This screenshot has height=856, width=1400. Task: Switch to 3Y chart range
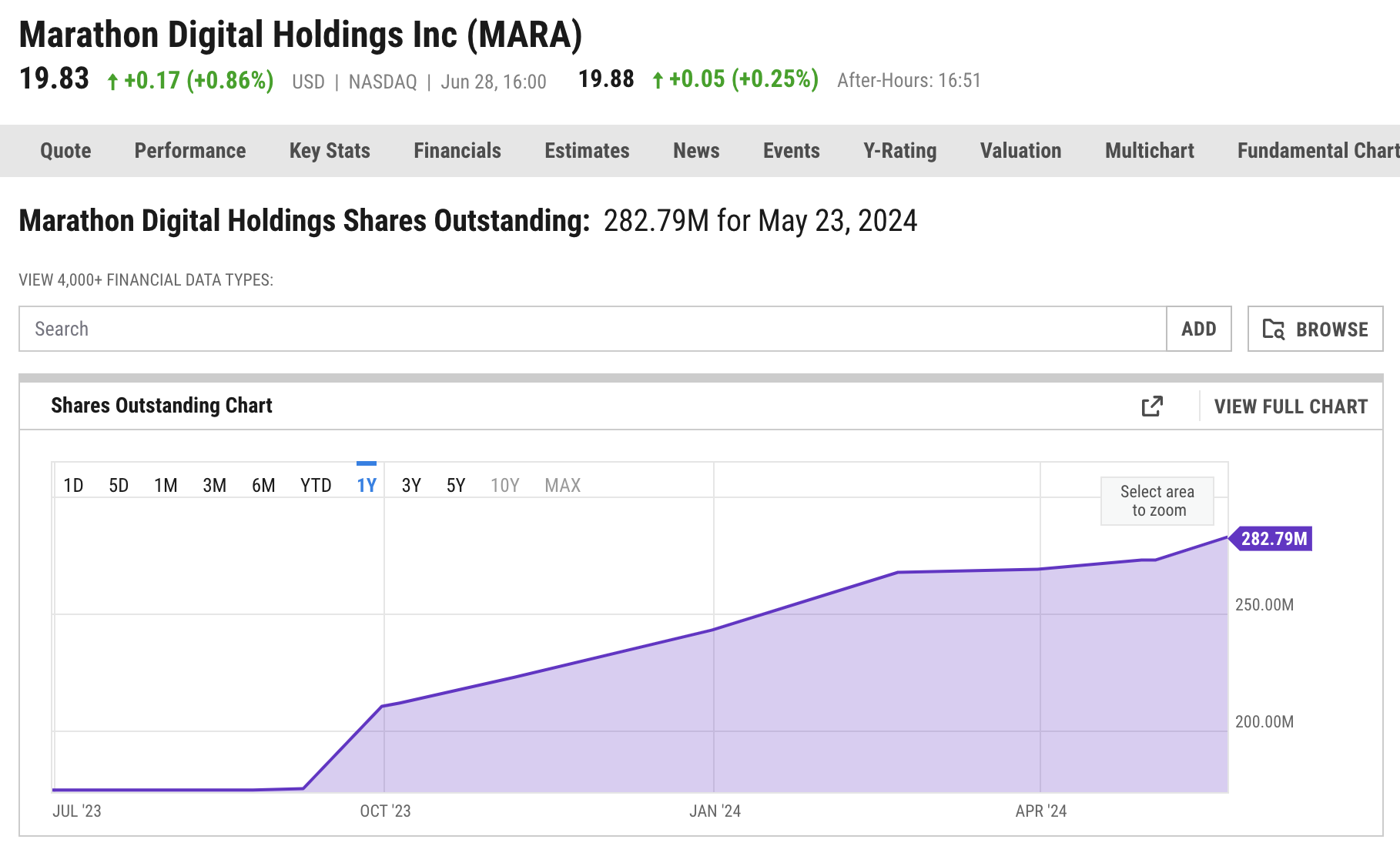(411, 485)
